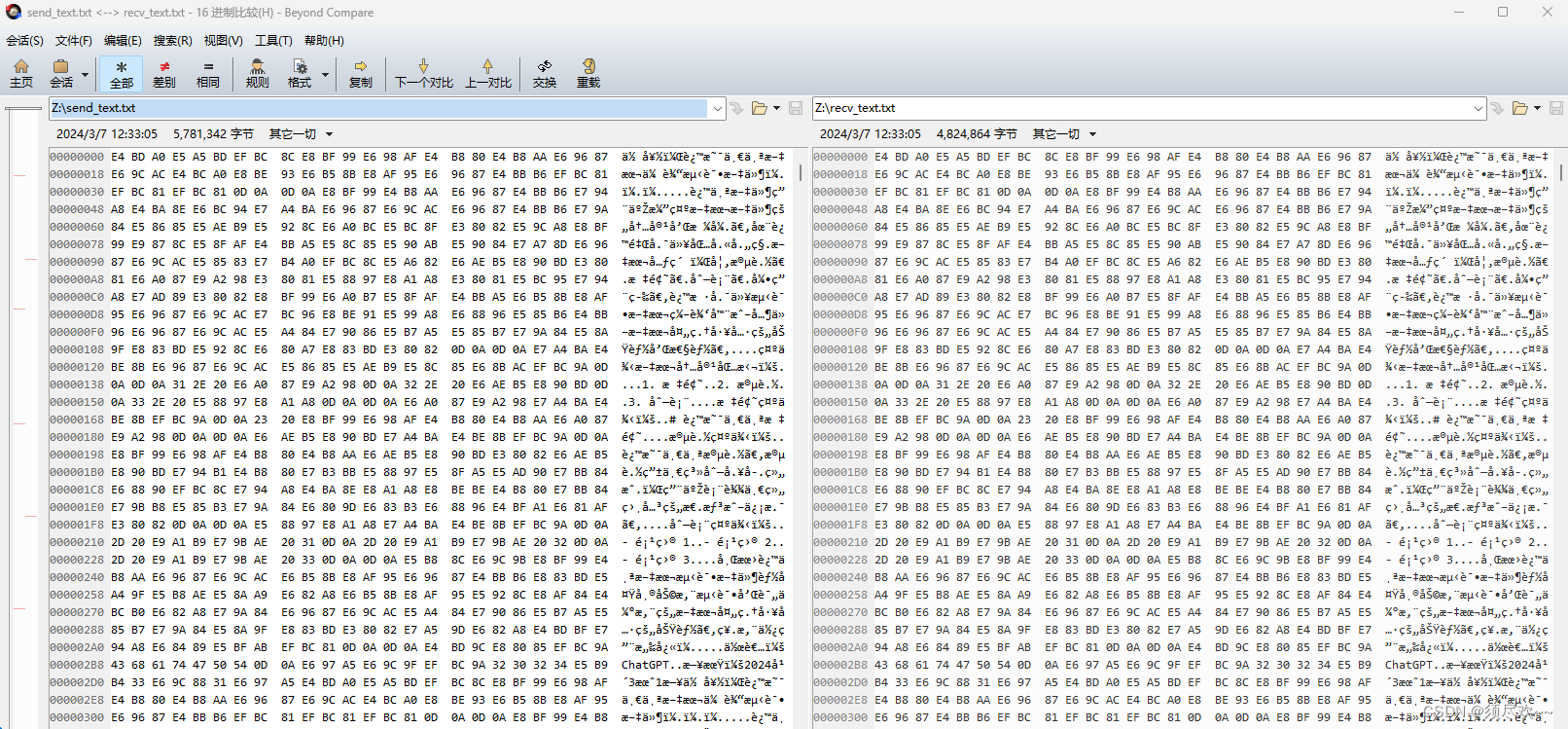Open the 规则 rules settings
The width and height of the screenshot is (1568, 729).
coord(257,74)
